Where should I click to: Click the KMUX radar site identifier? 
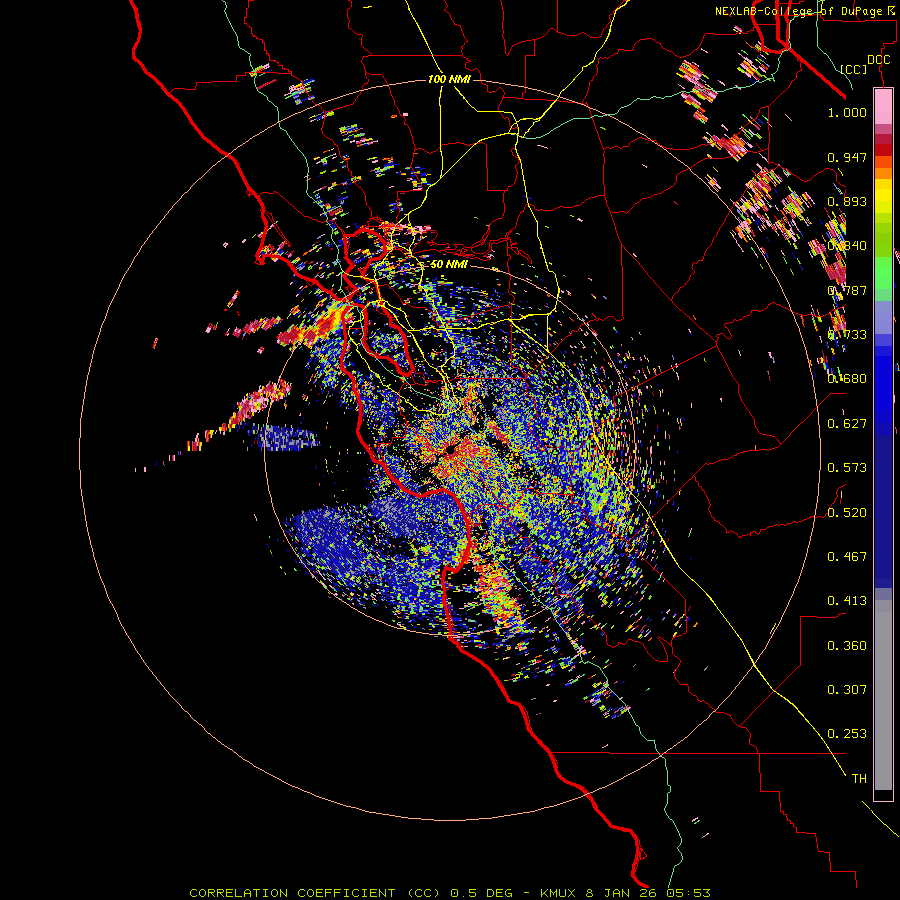pyautogui.click(x=560, y=893)
